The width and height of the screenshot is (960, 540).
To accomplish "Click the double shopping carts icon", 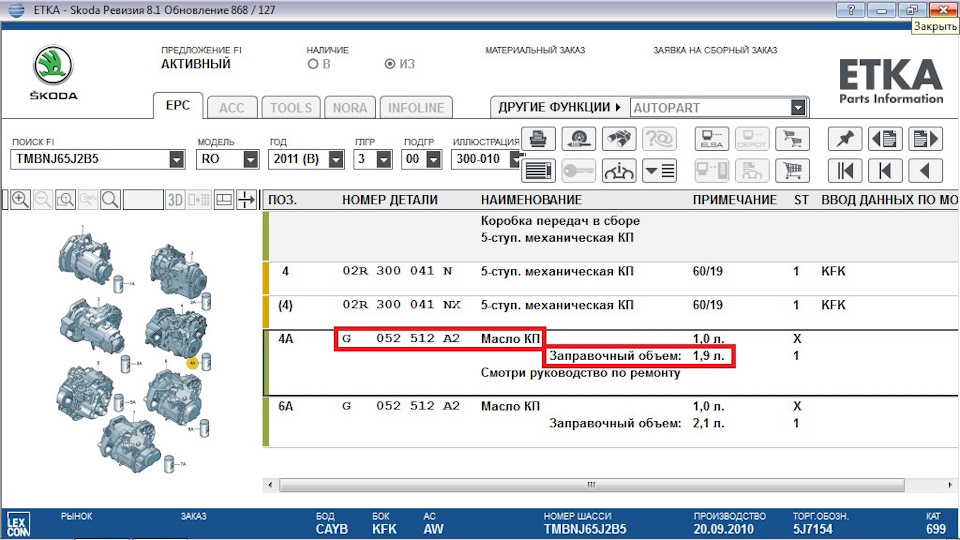I will [x=792, y=139].
